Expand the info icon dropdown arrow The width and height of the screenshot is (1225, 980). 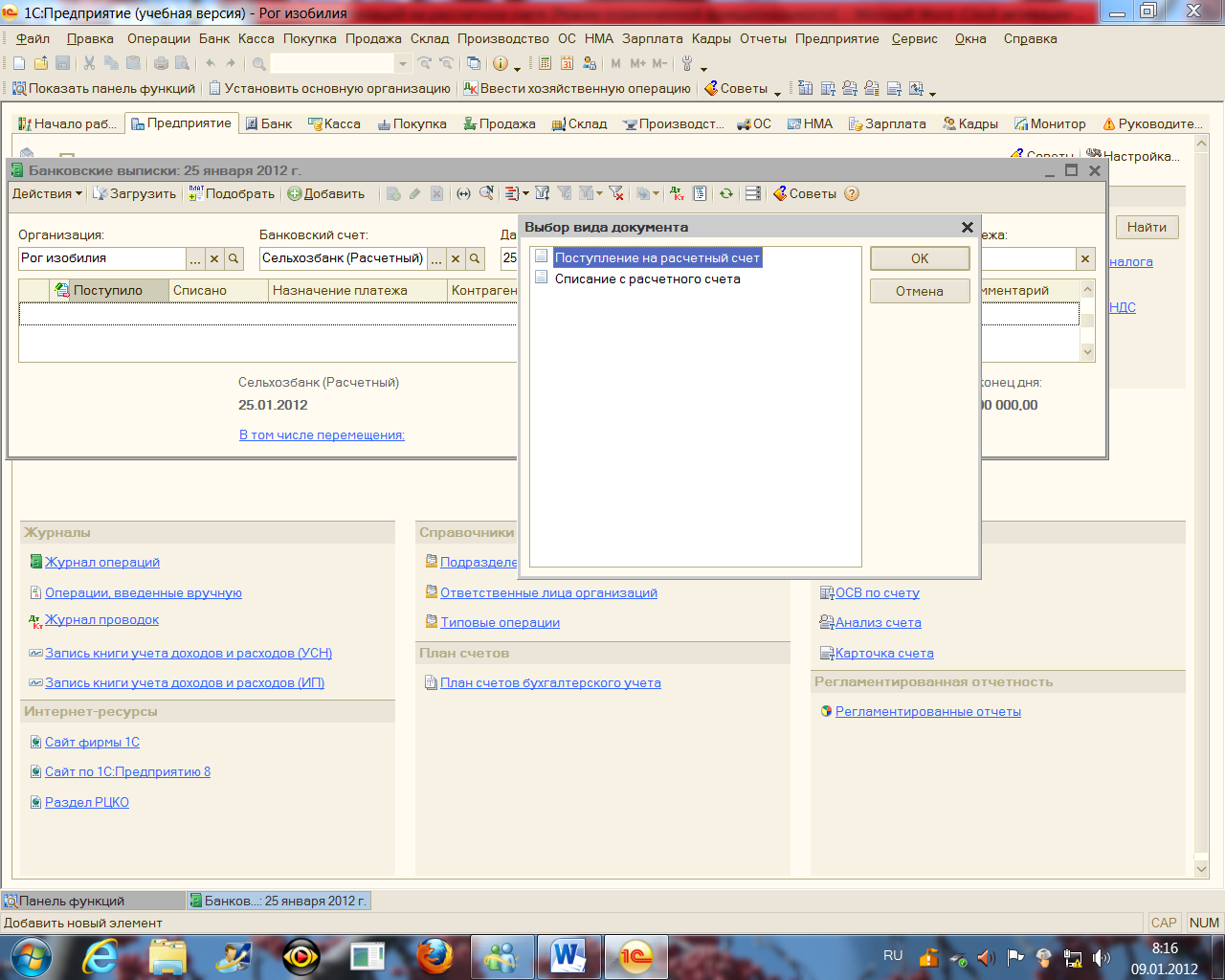(x=517, y=68)
